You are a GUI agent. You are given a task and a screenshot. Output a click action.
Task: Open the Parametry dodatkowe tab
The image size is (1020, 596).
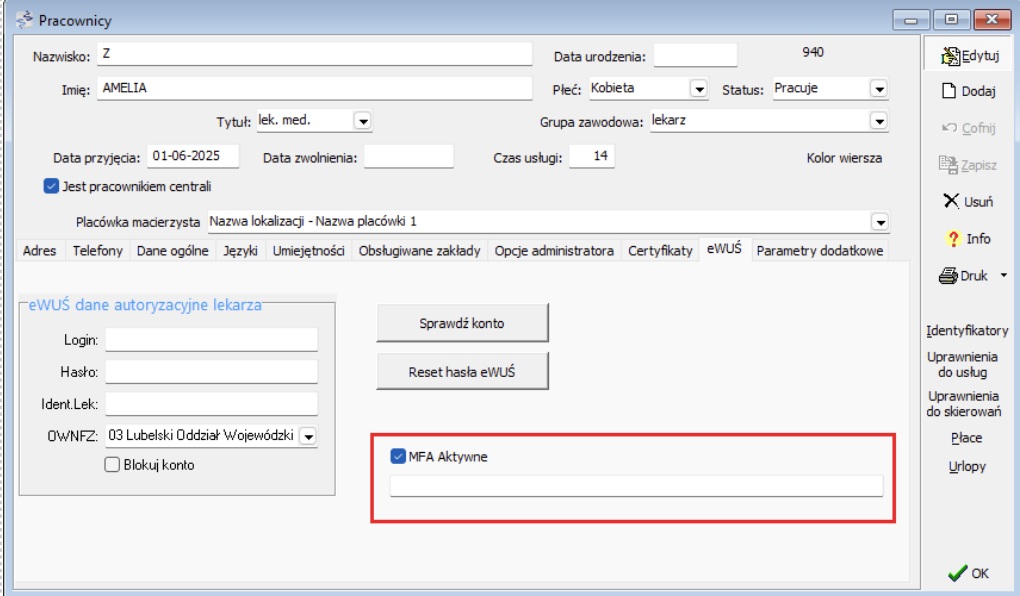(819, 251)
